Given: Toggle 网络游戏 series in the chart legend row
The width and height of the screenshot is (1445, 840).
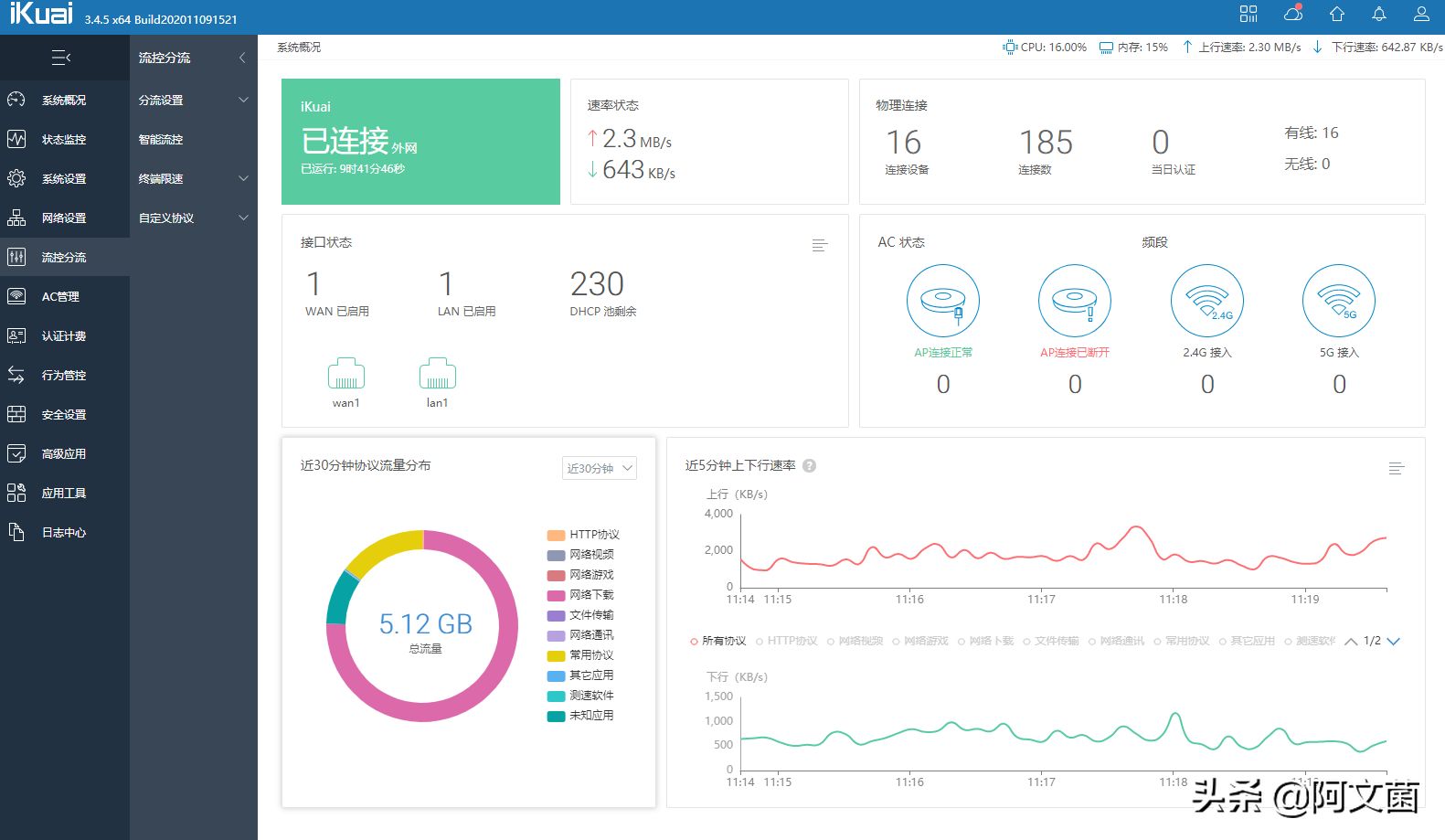Looking at the screenshot, I should click(920, 641).
